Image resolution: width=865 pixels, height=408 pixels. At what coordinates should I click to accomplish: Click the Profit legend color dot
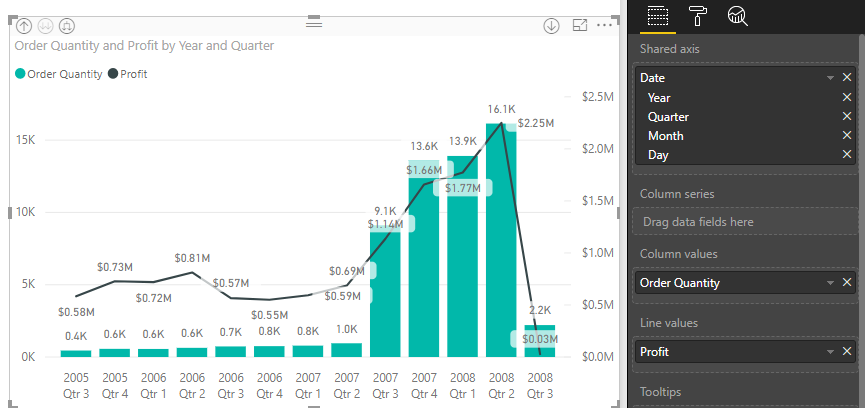point(112,74)
